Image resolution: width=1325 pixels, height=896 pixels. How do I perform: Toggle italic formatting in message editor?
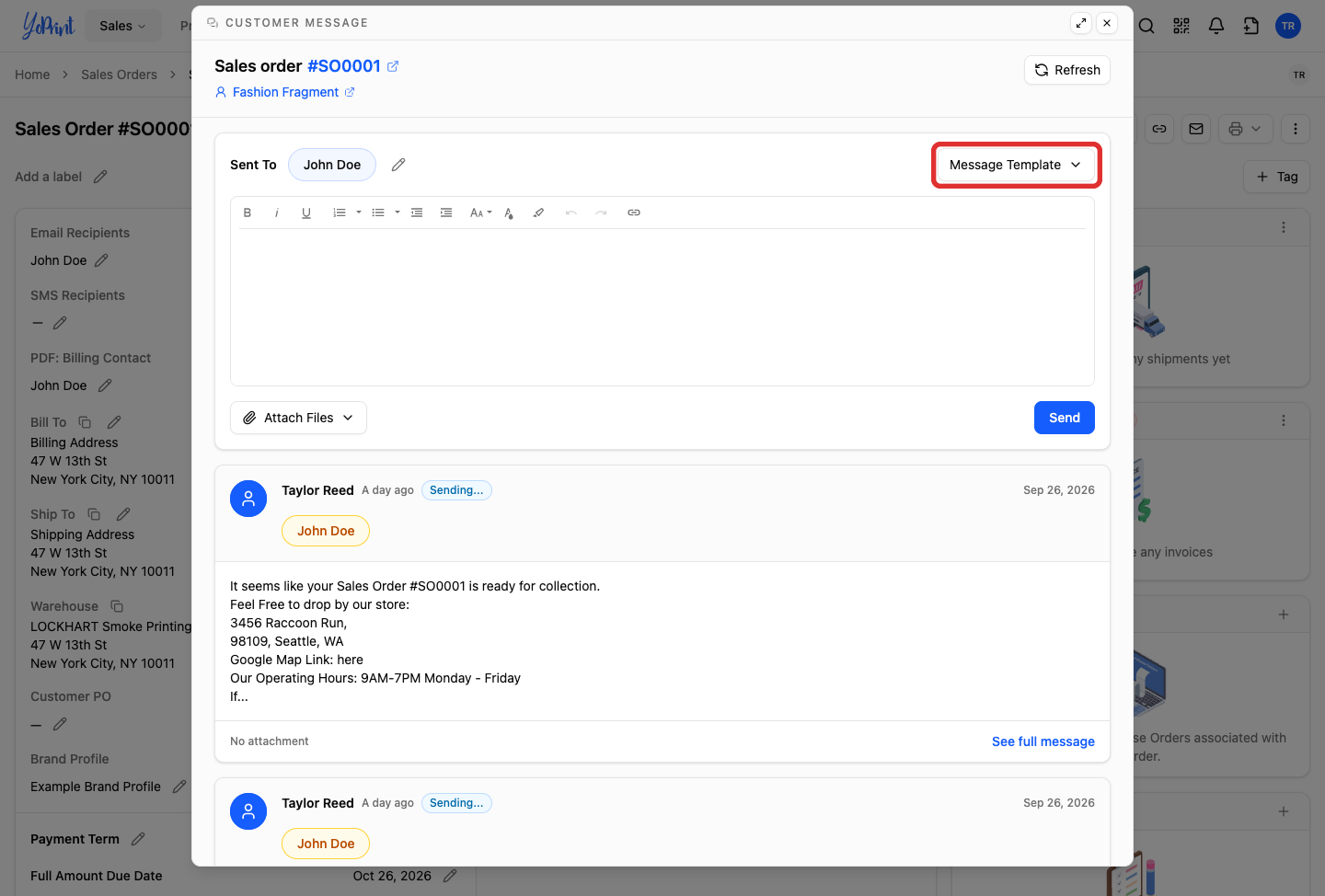[x=277, y=213]
